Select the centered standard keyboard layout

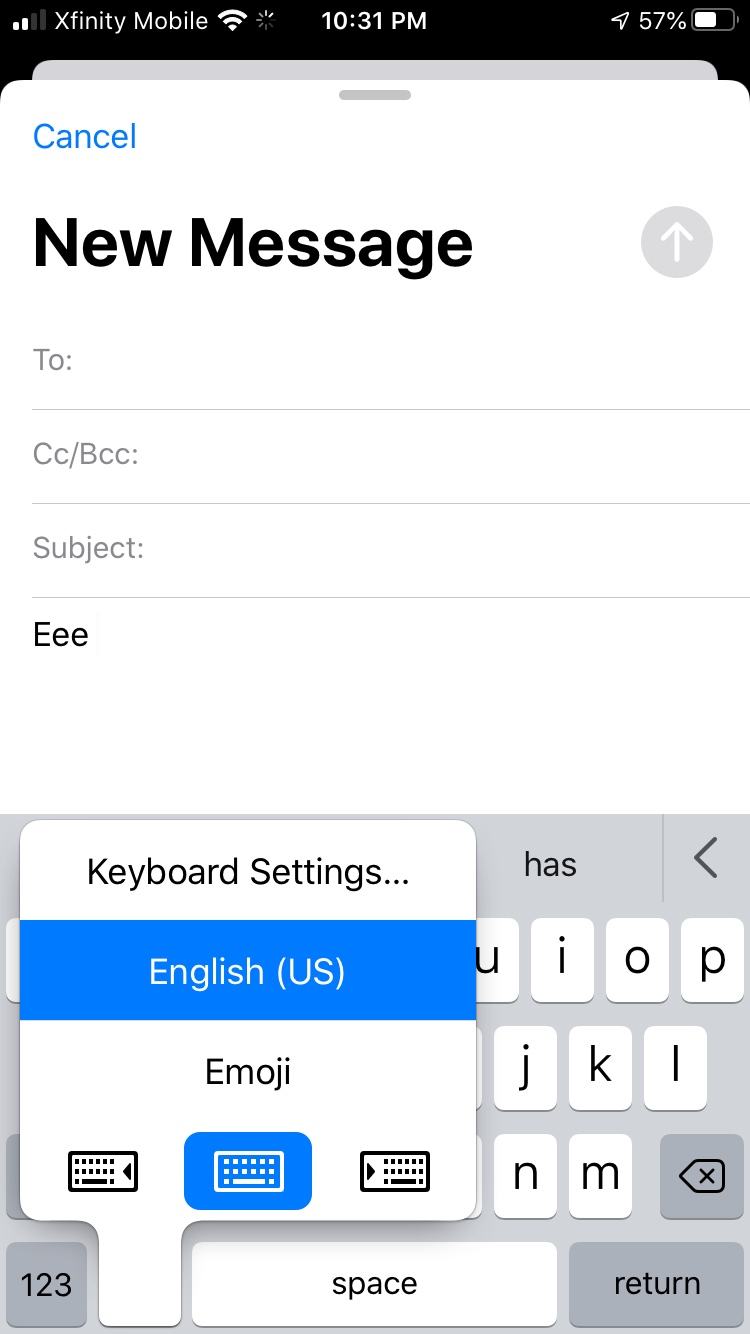point(248,1171)
